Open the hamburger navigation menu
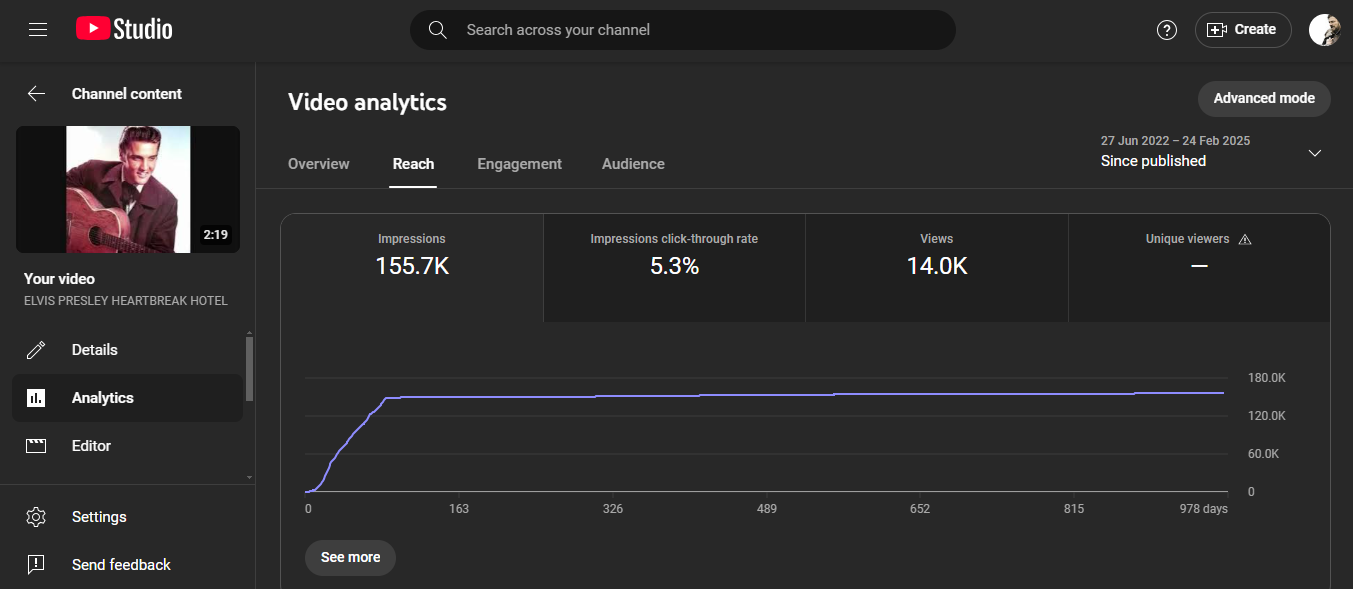The height and width of the screenshot is (589, 1353). click(x=38, y=30)
